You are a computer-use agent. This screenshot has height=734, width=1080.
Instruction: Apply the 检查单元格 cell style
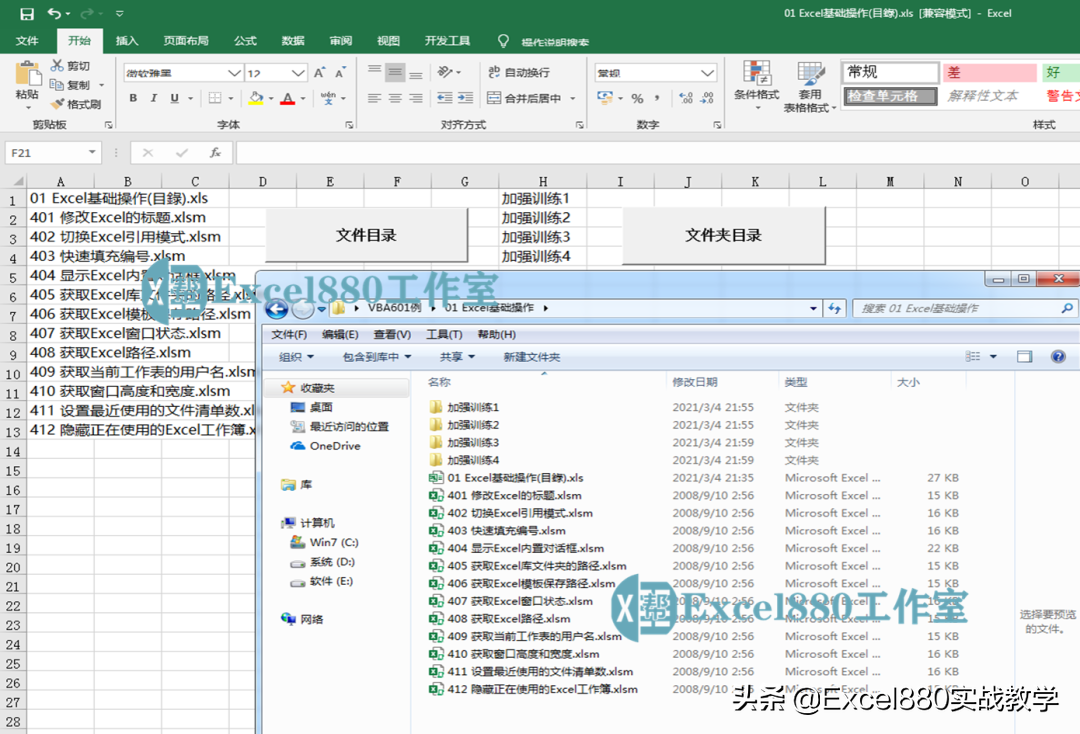(890, 96)
